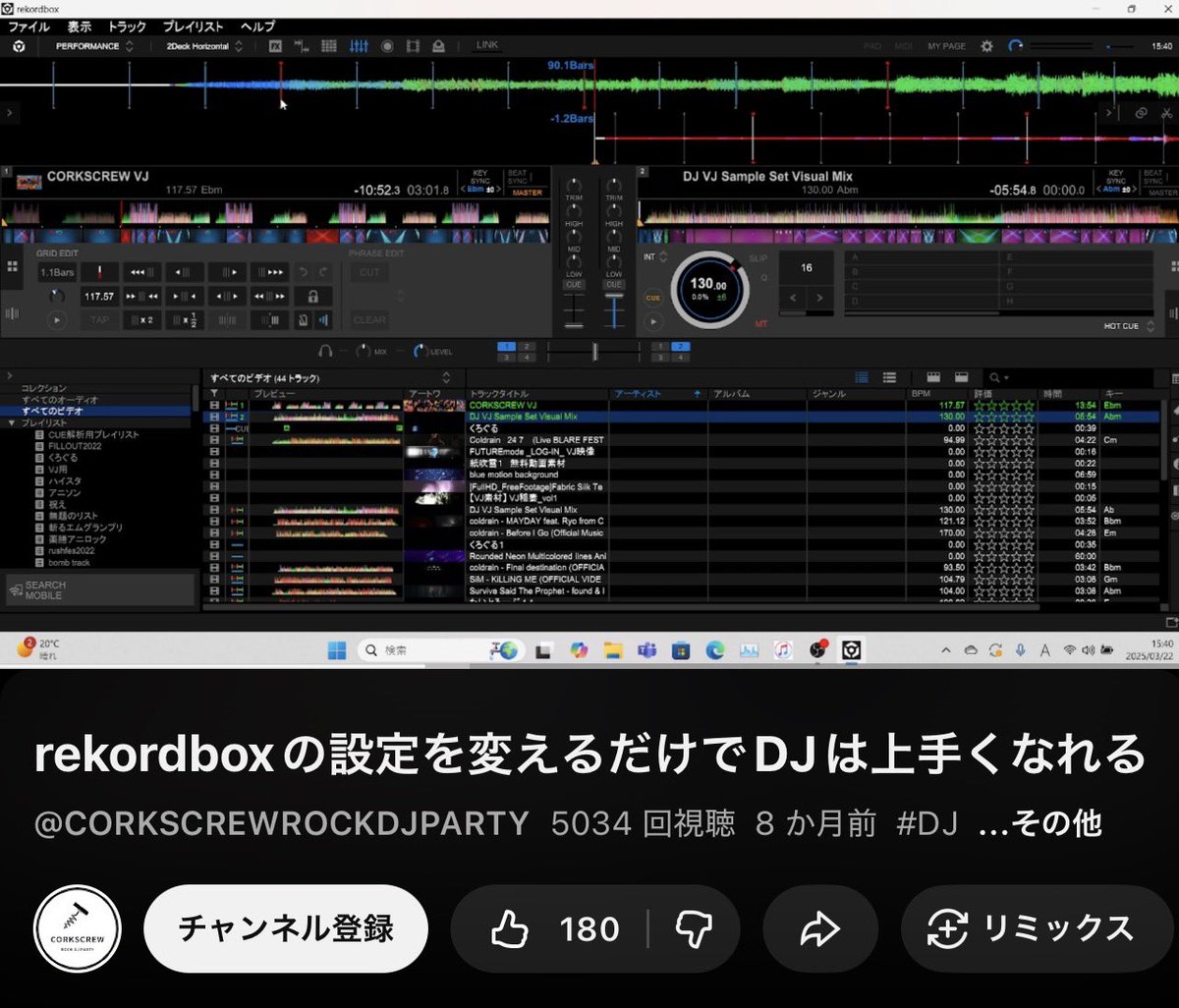Move the crossfader handle
The width and height of the screenshot is (1179, 1008).
[x=593, y=351]
